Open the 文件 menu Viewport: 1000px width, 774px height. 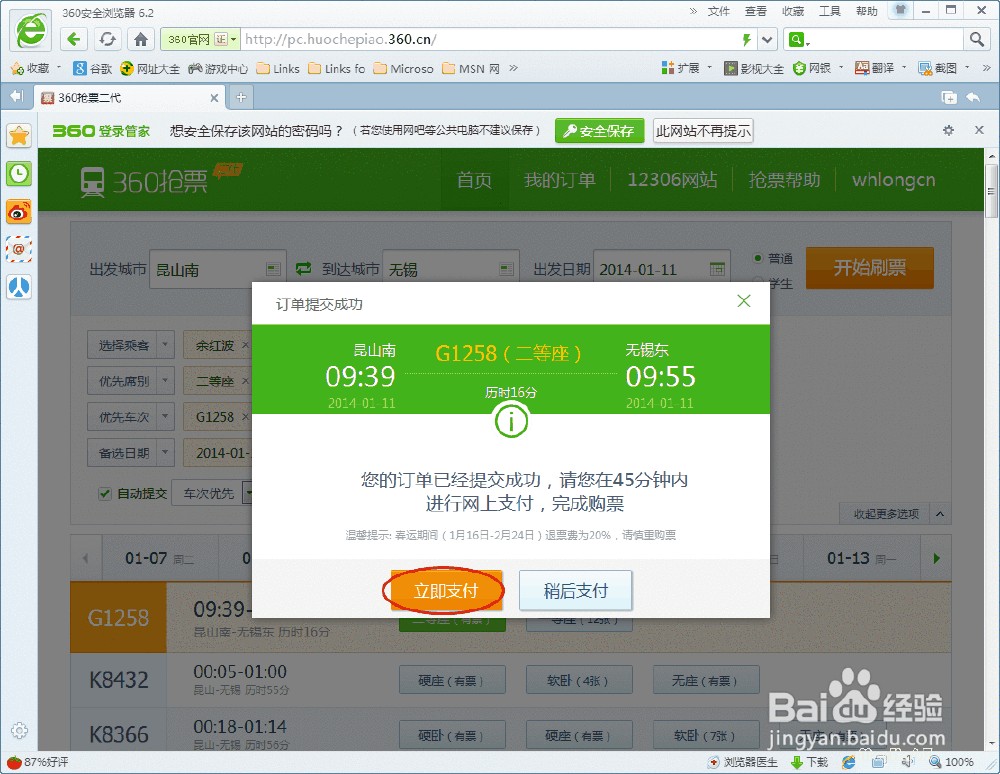coord(719,11)
